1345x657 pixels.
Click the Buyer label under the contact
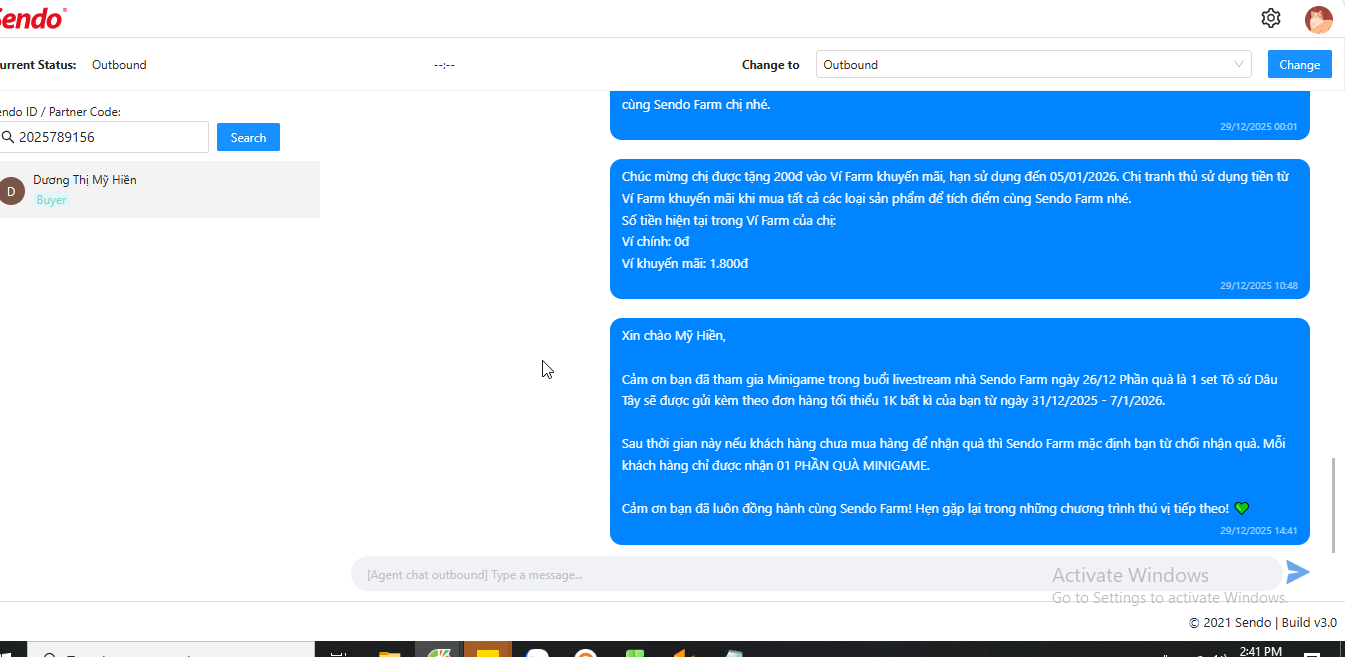pyautogui.click(x=51, y=200)
